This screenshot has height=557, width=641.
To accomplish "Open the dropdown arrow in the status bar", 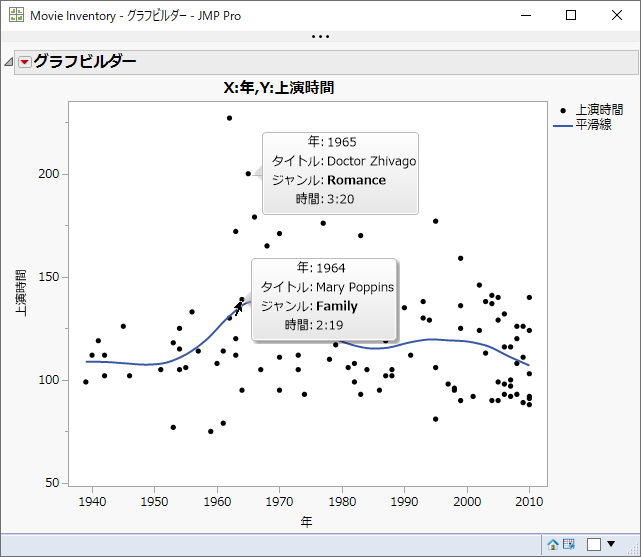I will pos(611,544).
